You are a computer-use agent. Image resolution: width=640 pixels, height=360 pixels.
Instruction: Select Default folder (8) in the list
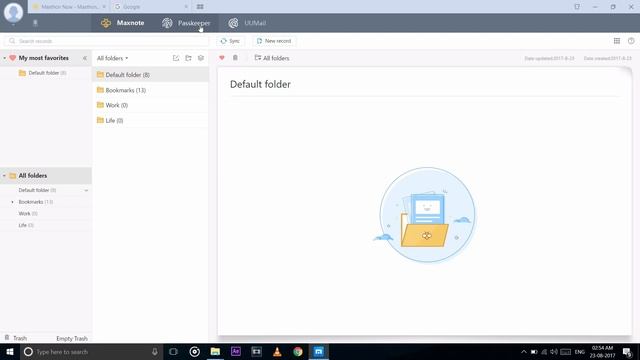151,75
